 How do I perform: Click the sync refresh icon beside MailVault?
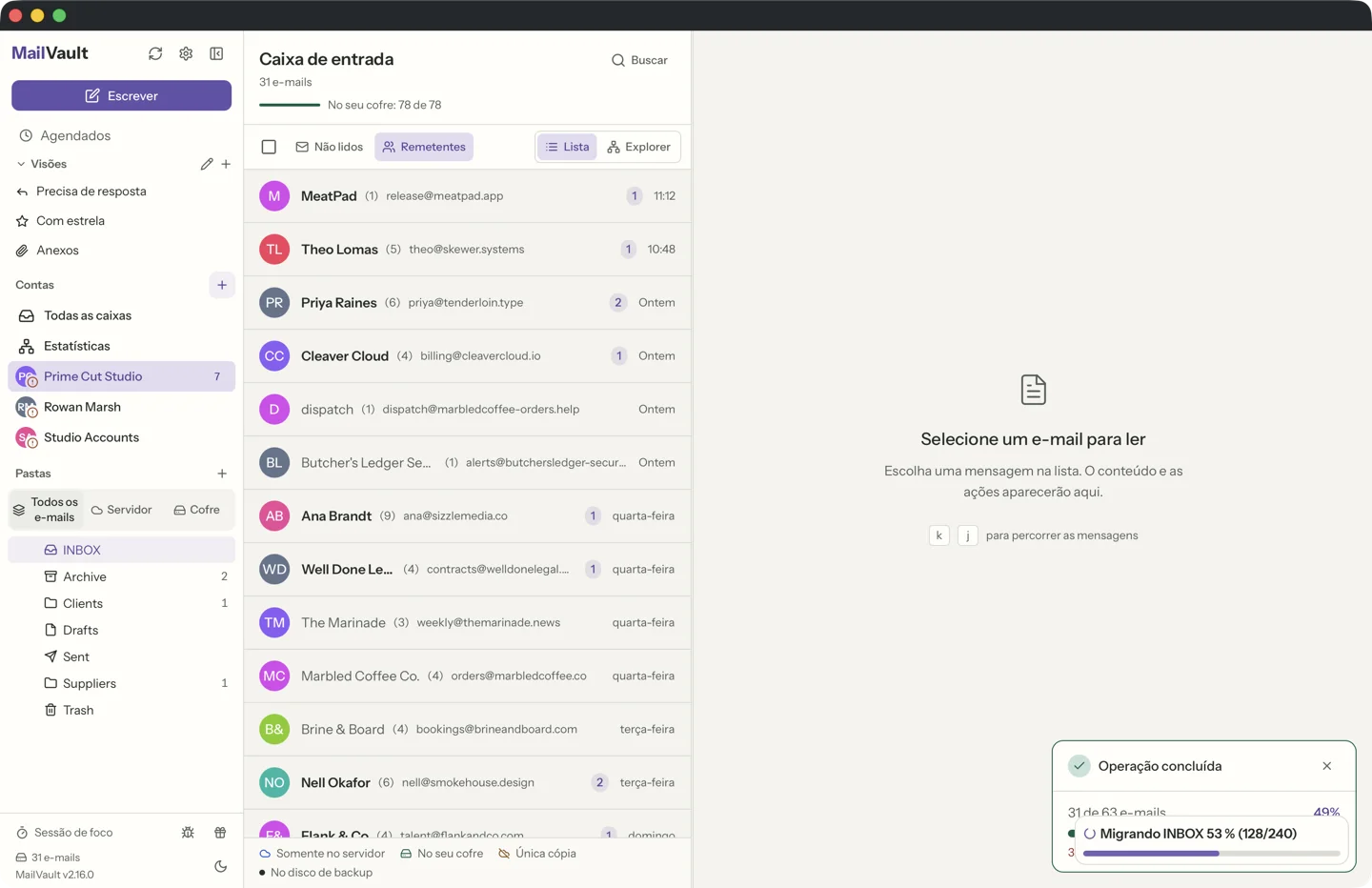[155, 53]
